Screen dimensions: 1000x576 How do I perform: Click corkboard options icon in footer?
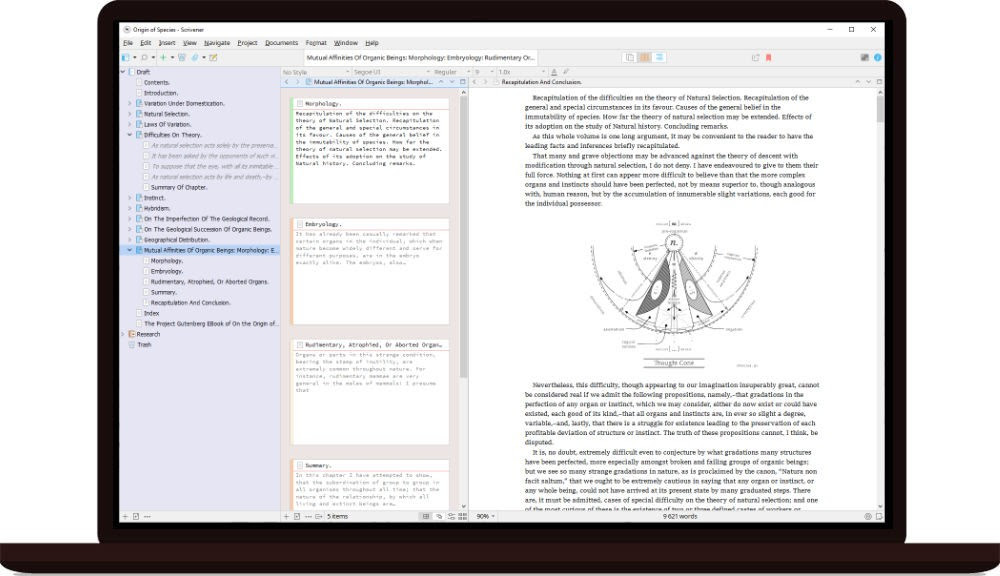(x=462, y=517)
